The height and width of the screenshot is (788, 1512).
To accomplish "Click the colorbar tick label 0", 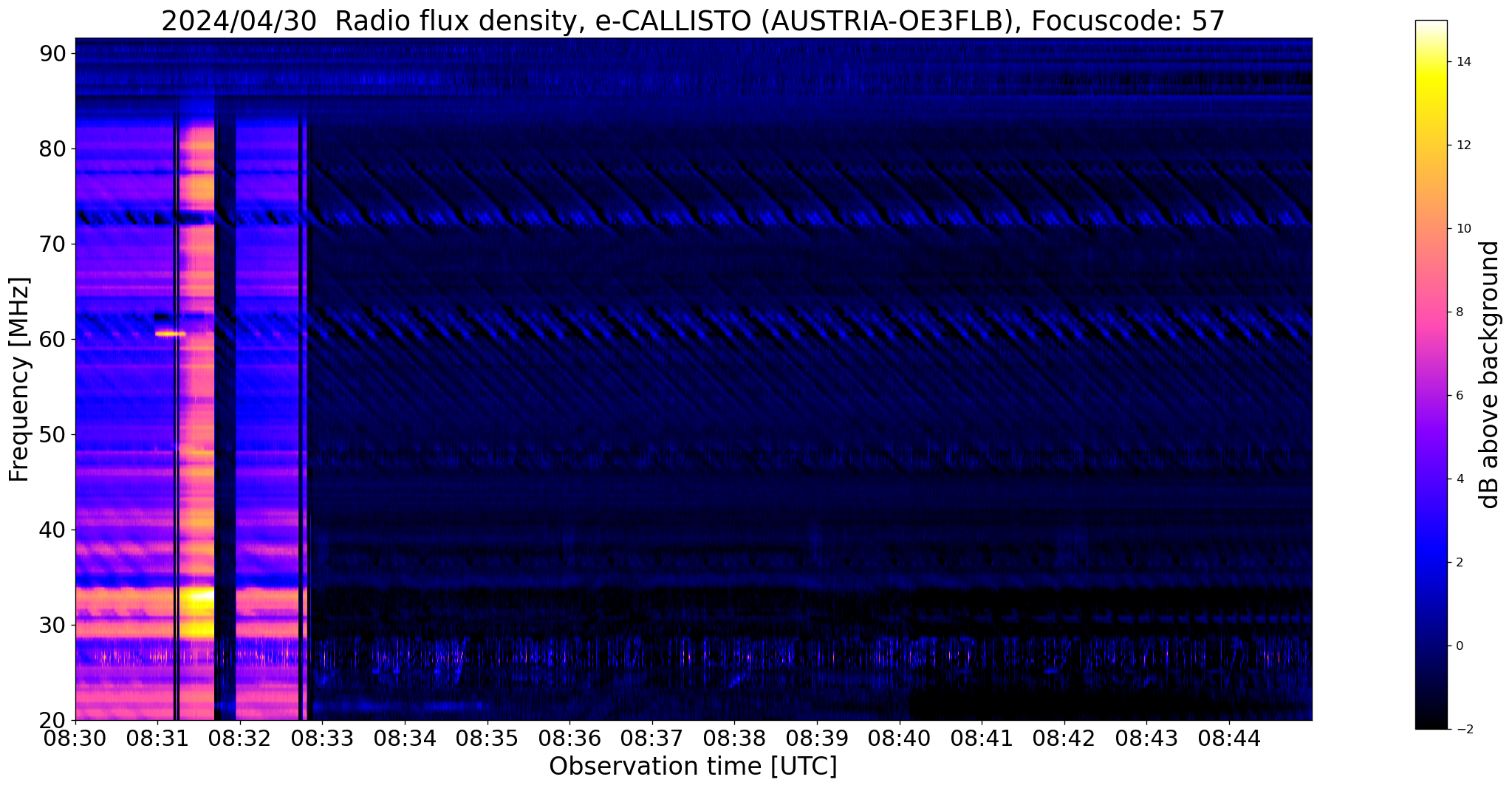I will point(1459,646).
